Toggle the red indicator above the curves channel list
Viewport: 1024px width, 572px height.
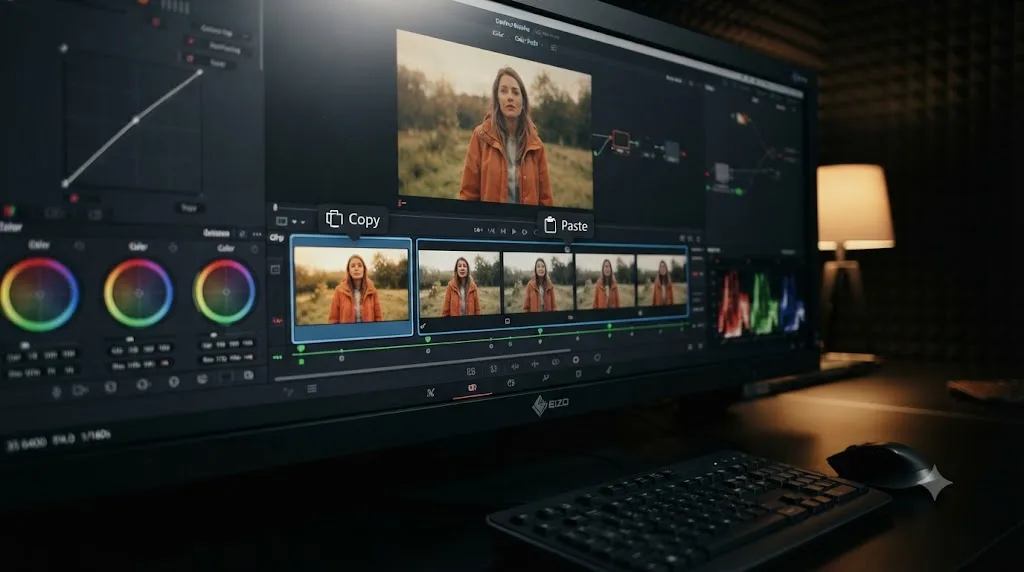tap(156, 22)
